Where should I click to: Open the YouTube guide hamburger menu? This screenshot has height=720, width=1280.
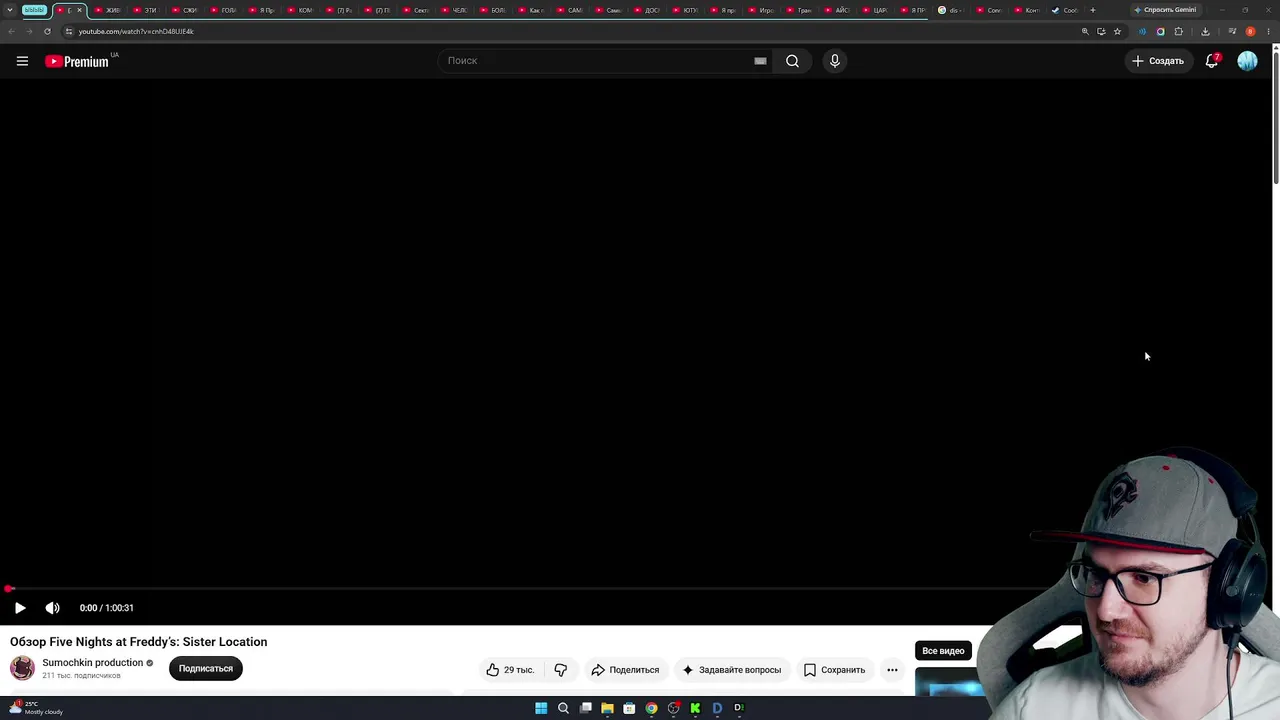(x=22, y=61)
